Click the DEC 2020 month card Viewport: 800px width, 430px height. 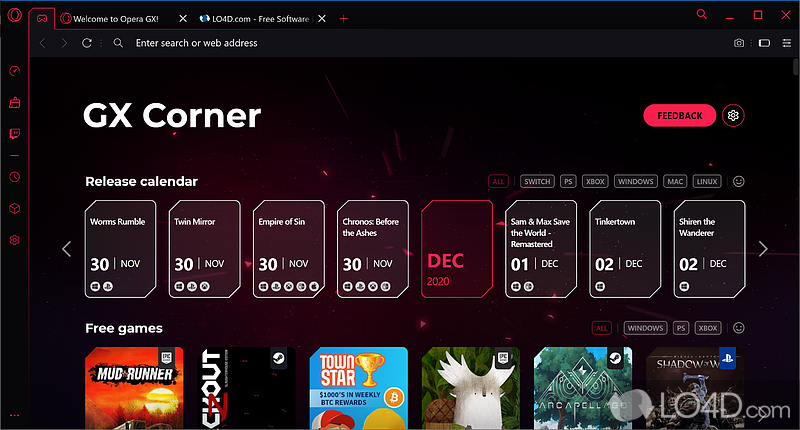pos(457,249)
